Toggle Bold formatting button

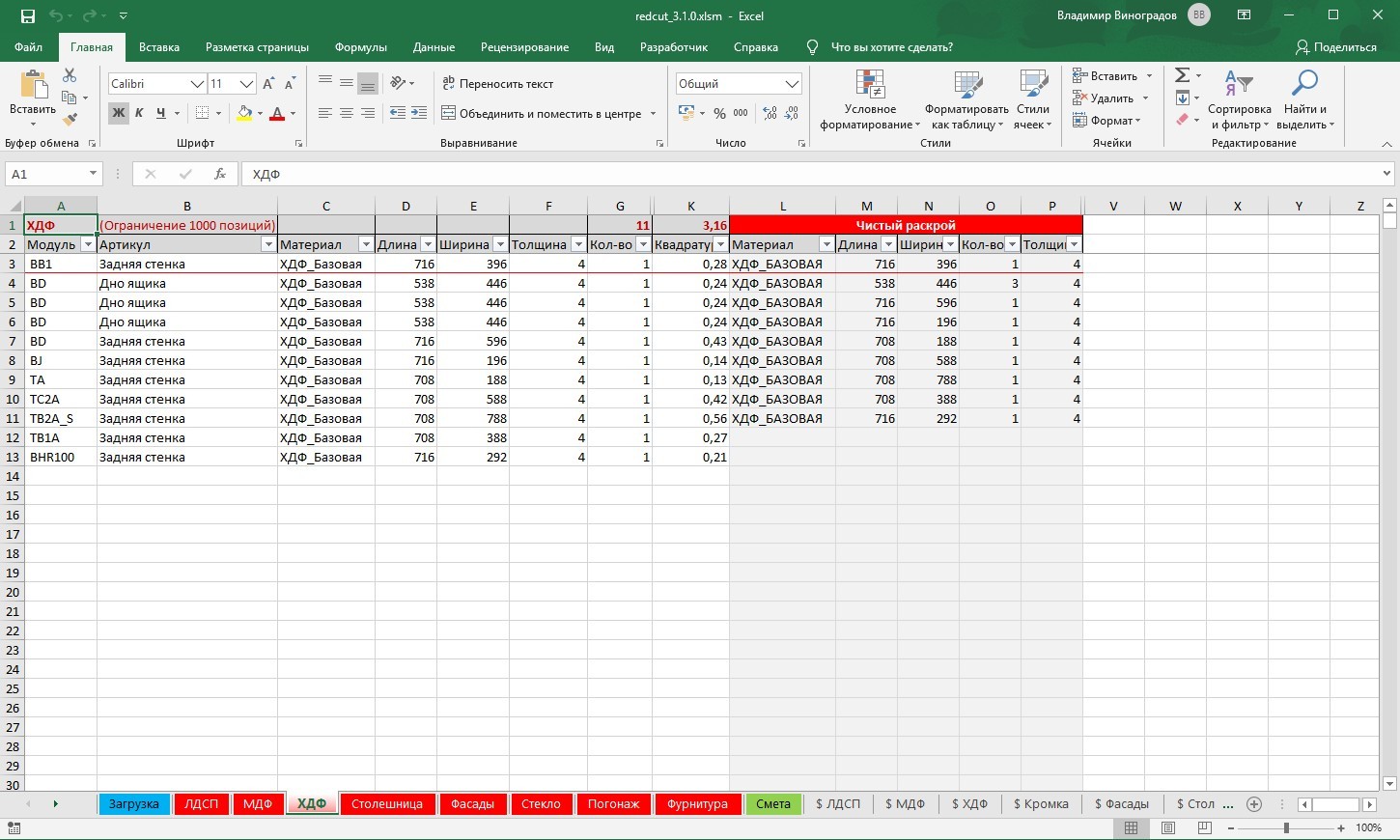pos(118,113)
